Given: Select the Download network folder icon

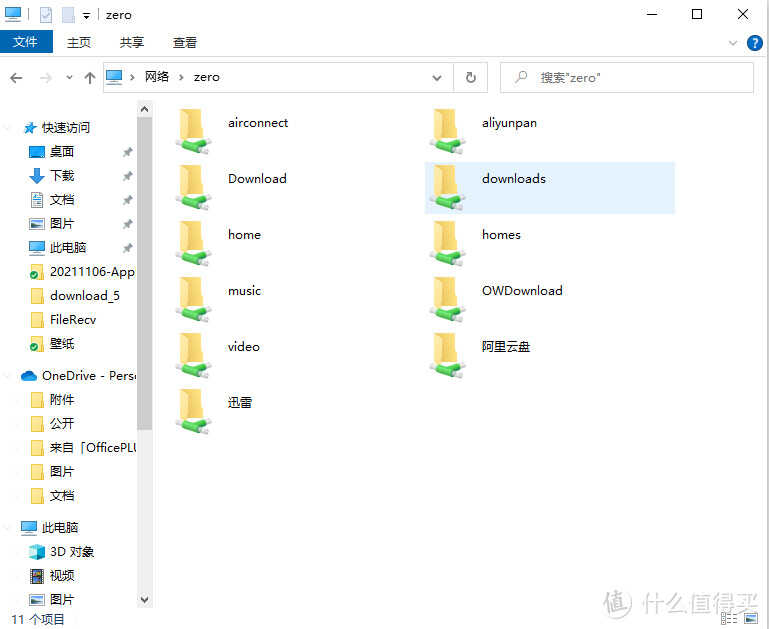Looking at the screenshot, I should tap(193, 187).
